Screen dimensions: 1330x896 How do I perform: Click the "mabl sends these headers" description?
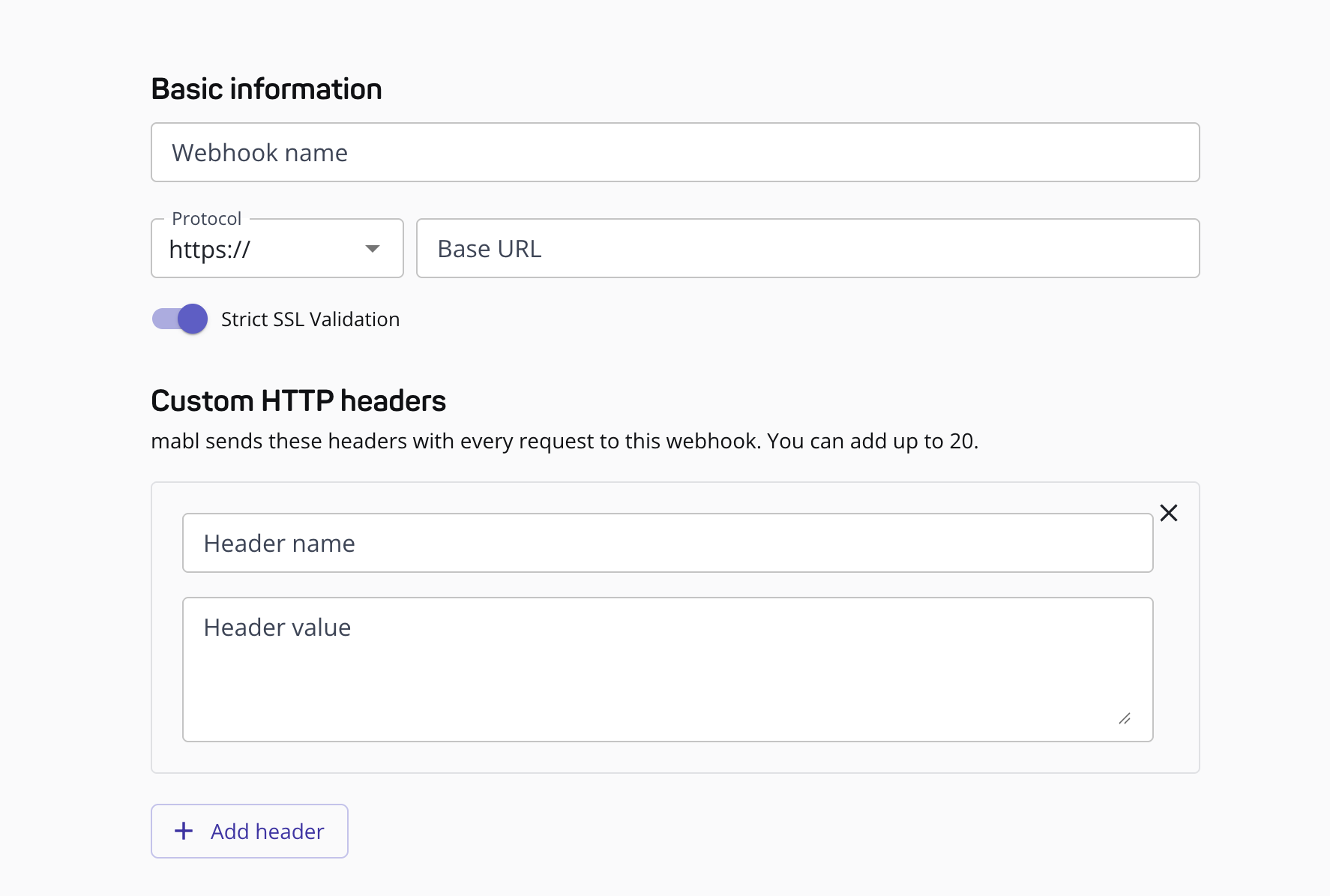[565, 441]
